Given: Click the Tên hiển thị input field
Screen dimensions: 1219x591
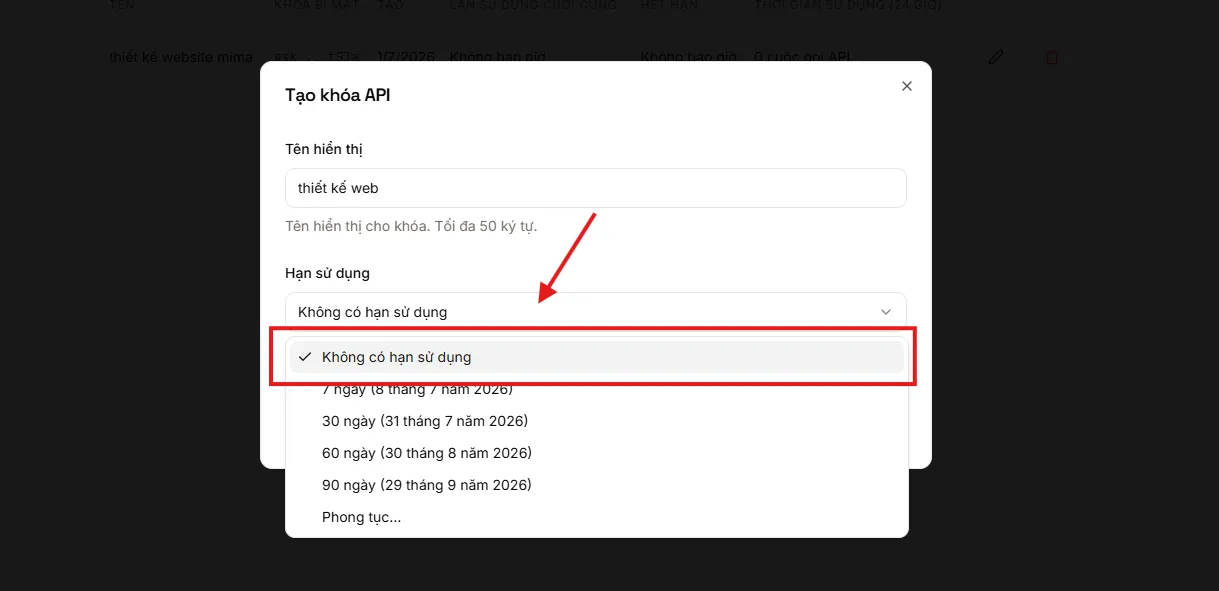Looking at the screenshot, I should pos(596,188).
